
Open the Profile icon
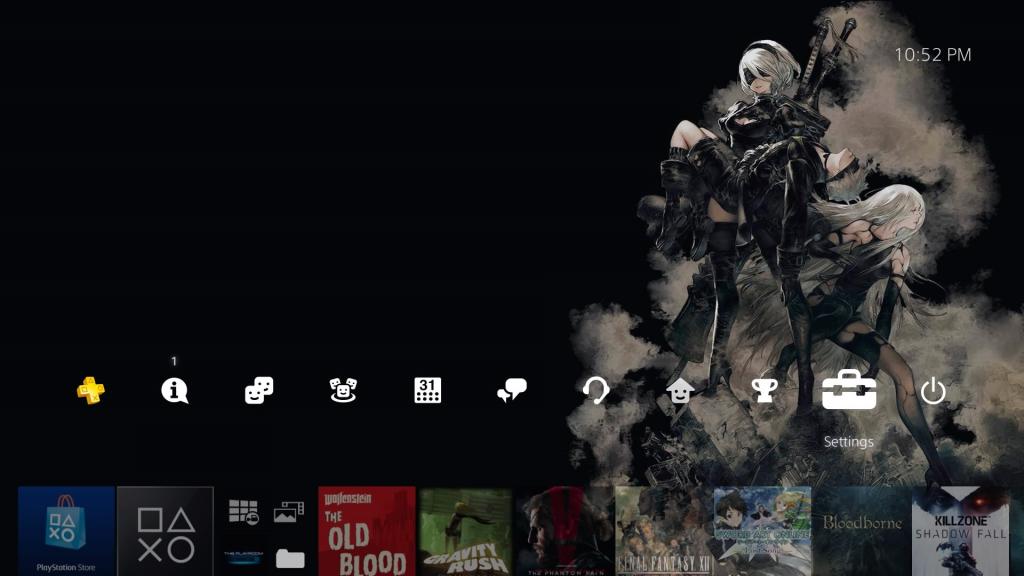[x=680, y=391]
